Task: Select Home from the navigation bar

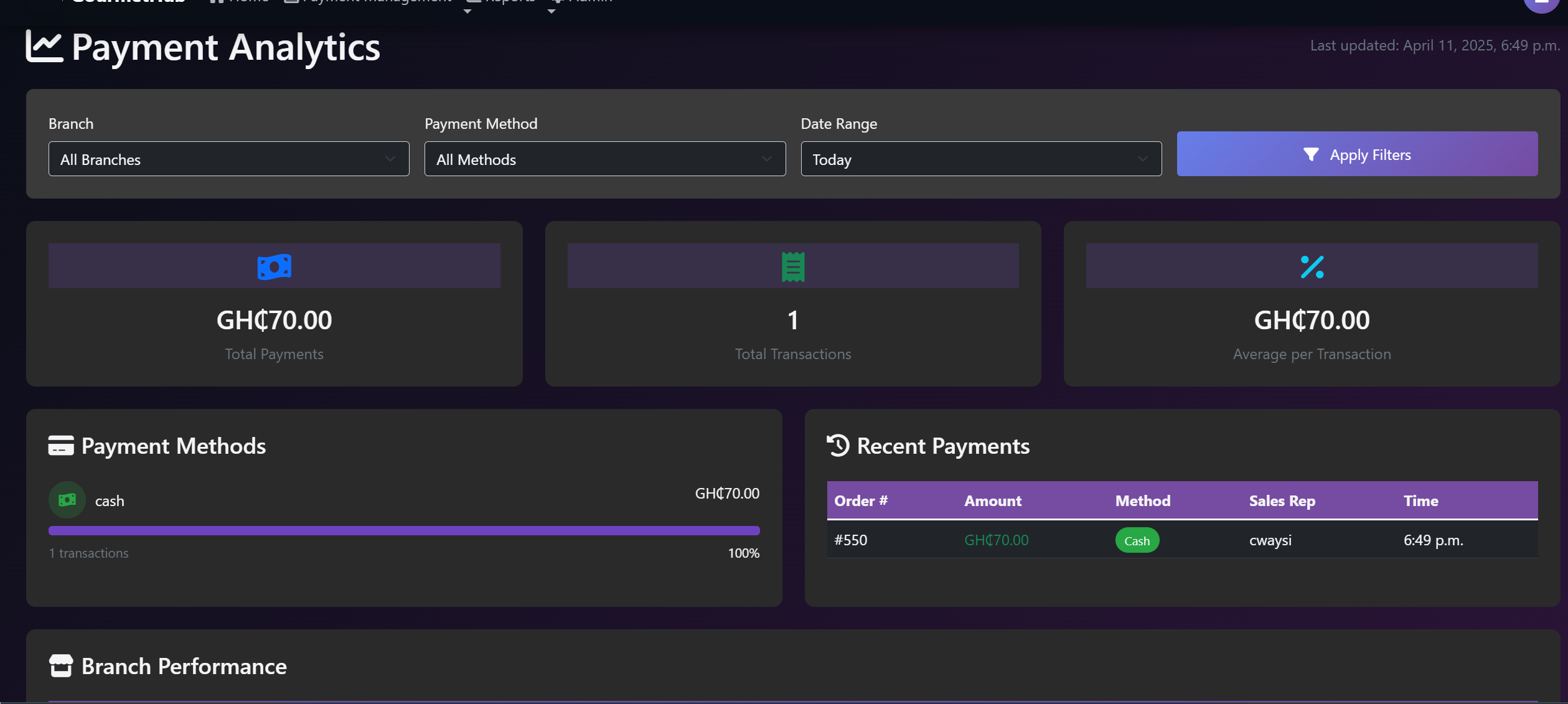Action: pos(248,2)
